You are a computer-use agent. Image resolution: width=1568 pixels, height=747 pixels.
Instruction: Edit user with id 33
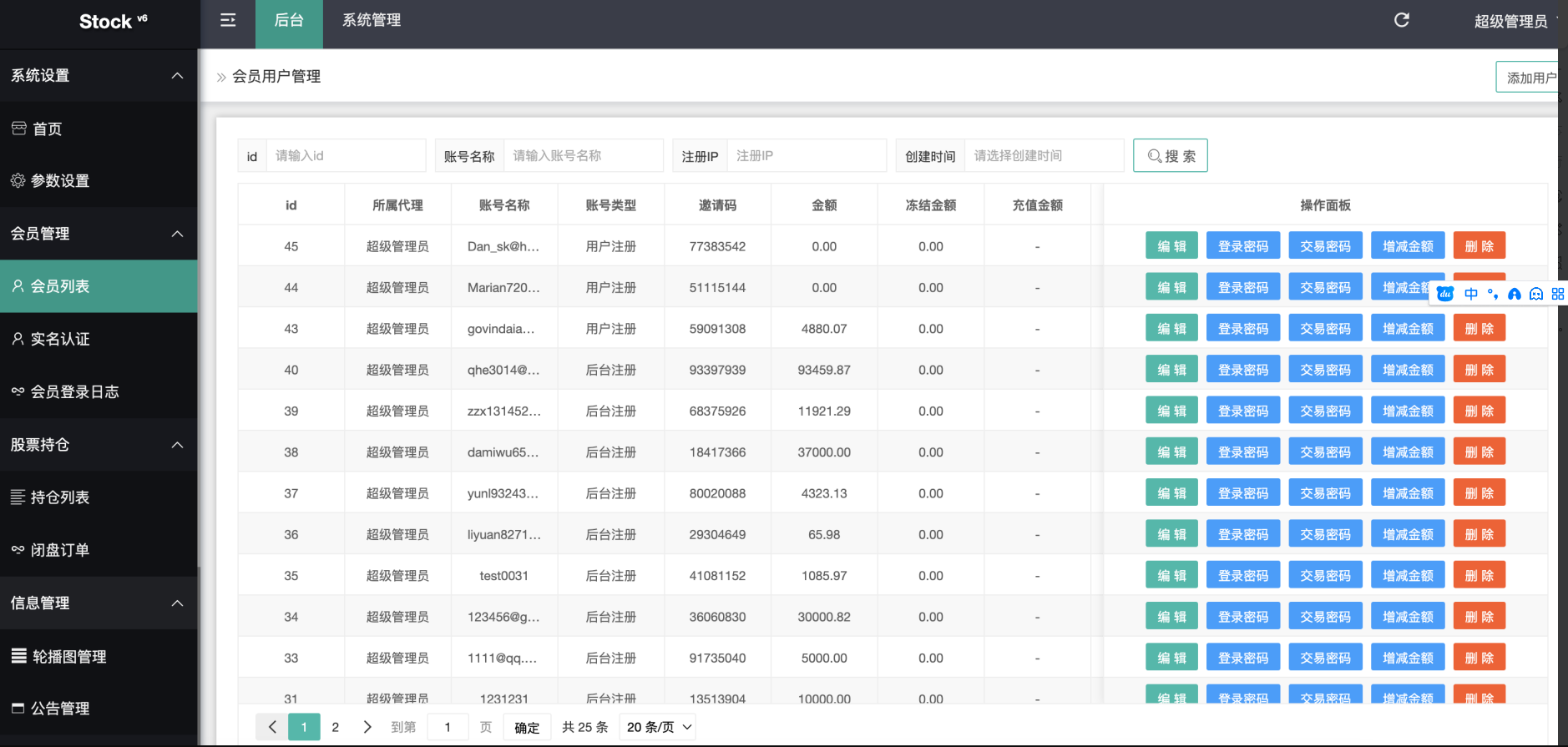(1171, 658)
